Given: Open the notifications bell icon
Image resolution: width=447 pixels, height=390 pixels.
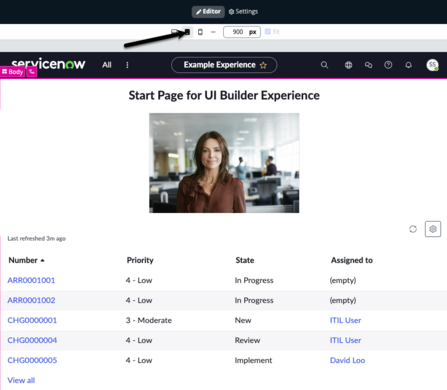Looking at the screenshot, I should (x=408, y=65).
